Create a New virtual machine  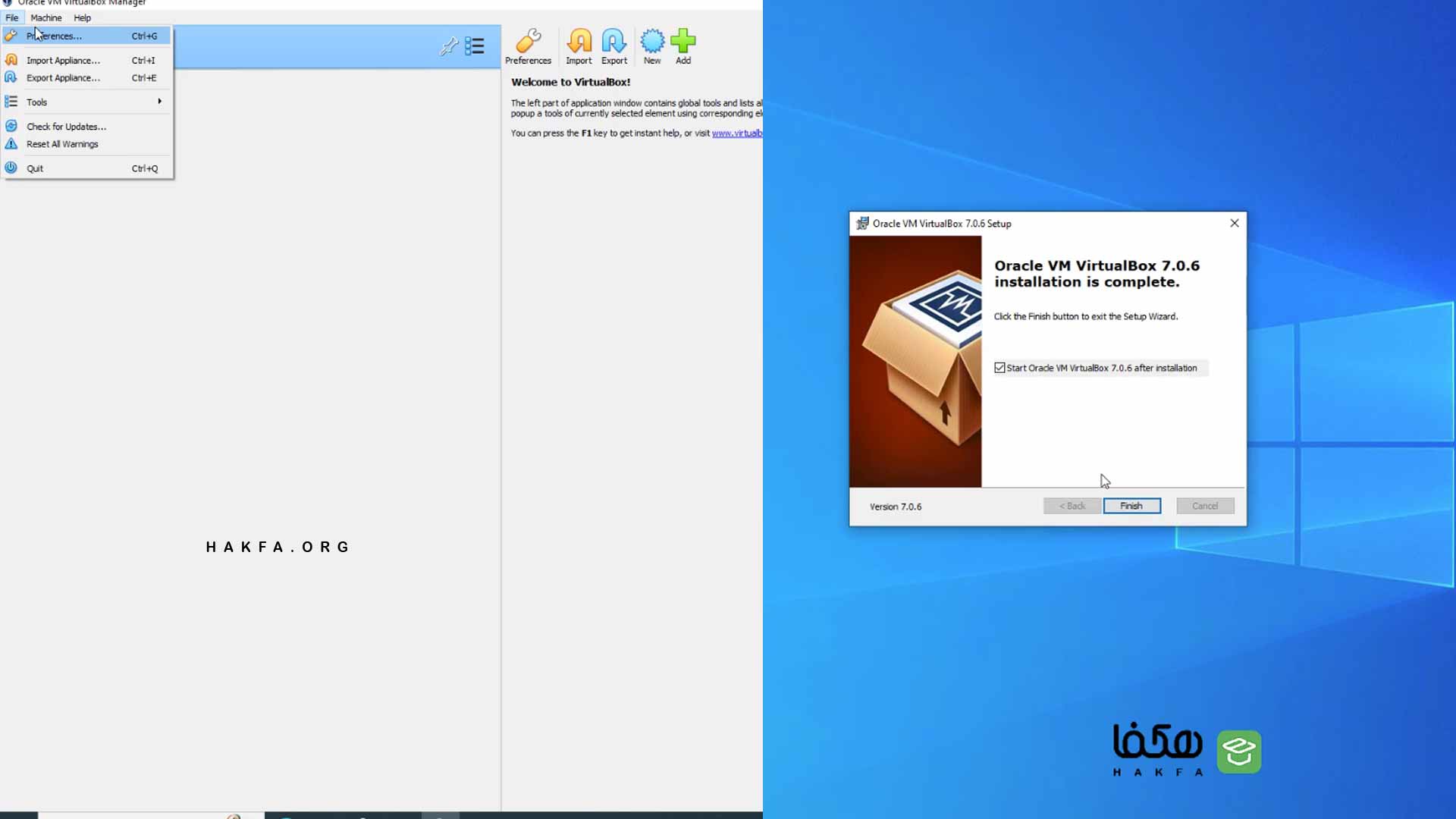652,47
